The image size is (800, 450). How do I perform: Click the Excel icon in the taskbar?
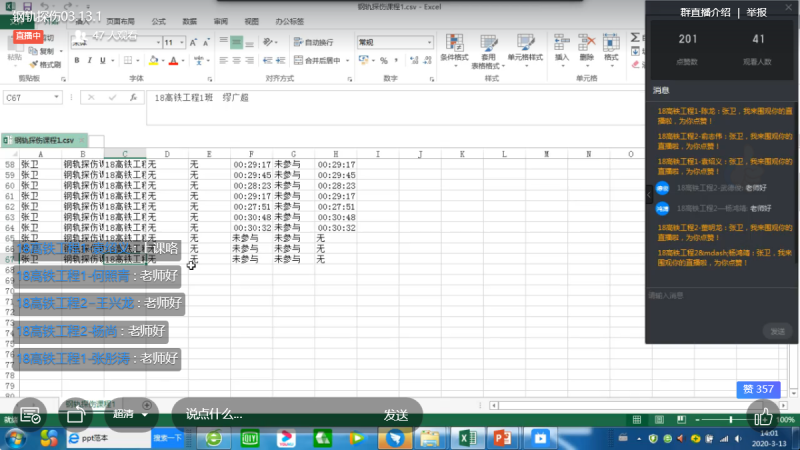[x=465, y=438]
